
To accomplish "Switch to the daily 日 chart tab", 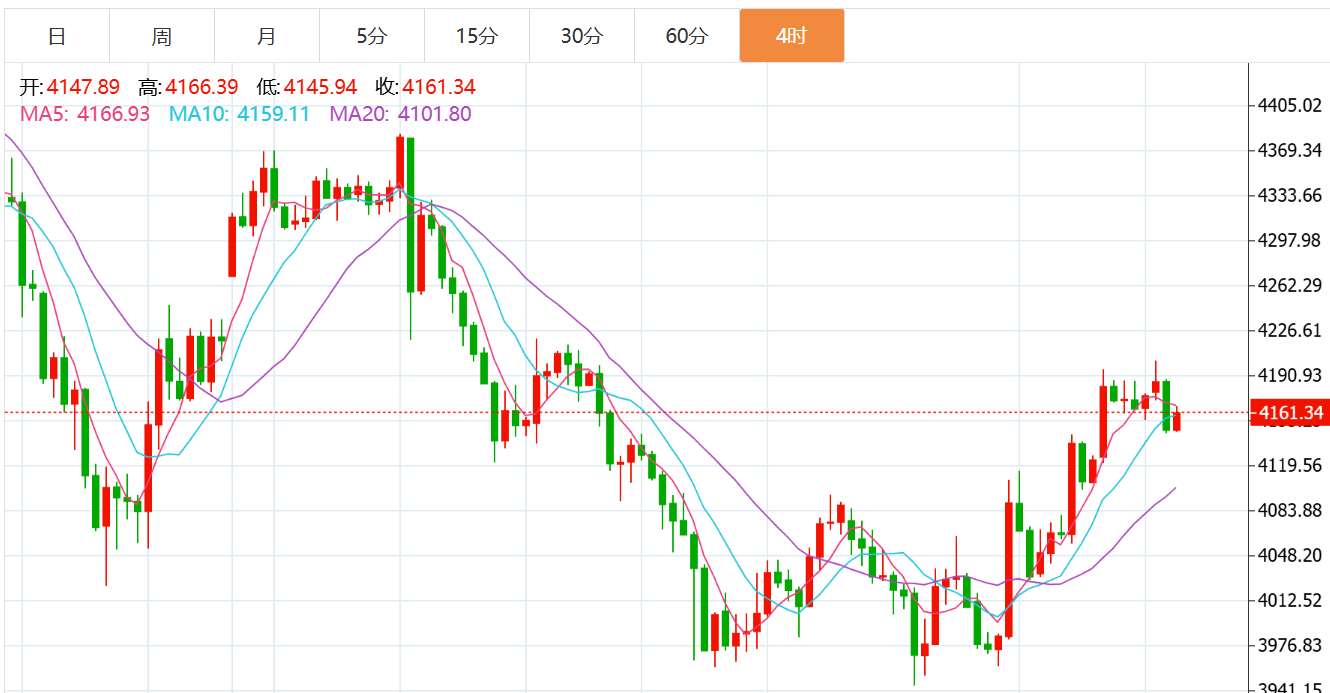I will click(57, 36).
